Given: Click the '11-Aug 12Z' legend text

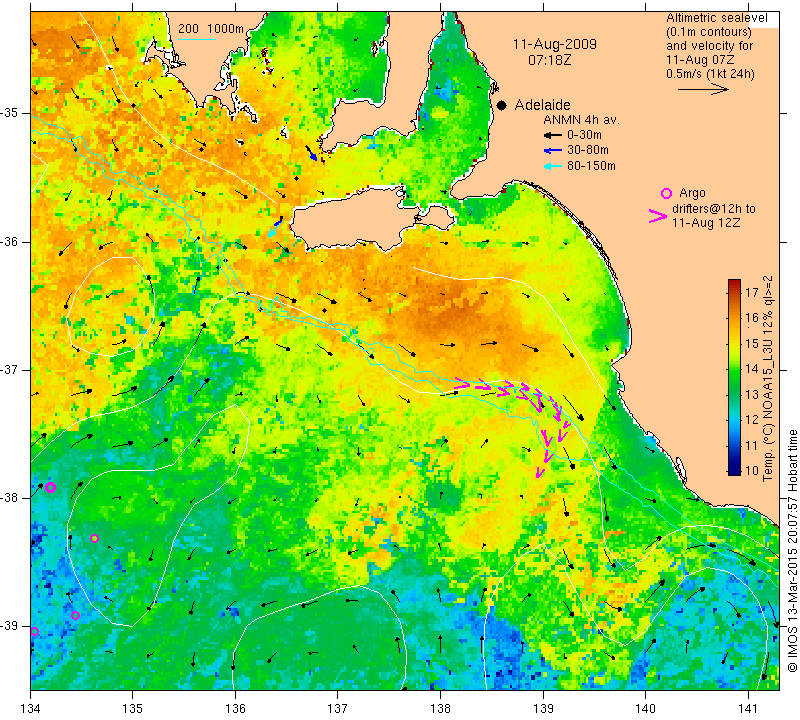Looking at the screenshot, I should coord(706,223).
